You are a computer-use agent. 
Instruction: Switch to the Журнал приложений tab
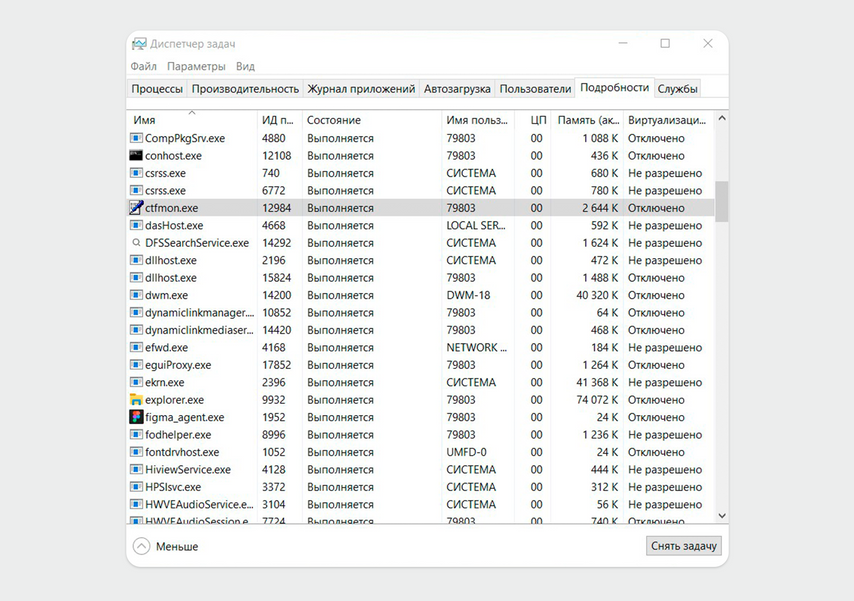tap(361, 89)
